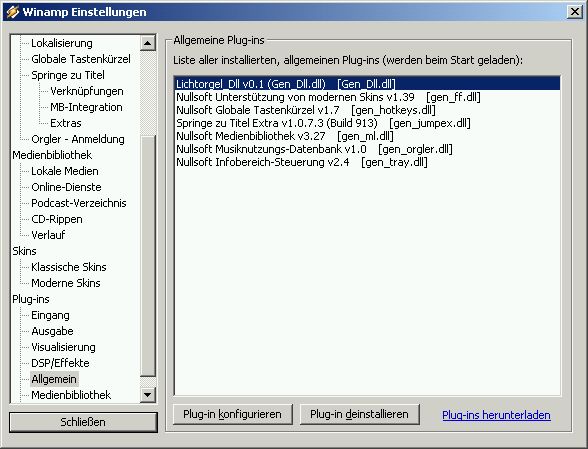Image resolution: width=588 pixels, height=449 pixels.
Task: Open Visualisierung plug-ins page
Action: click(63, 347)
